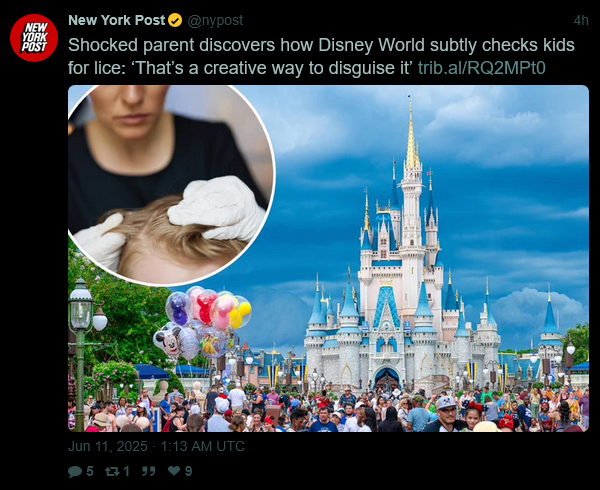
Task: Click the retweet count 1
Action: coord(126,471)
